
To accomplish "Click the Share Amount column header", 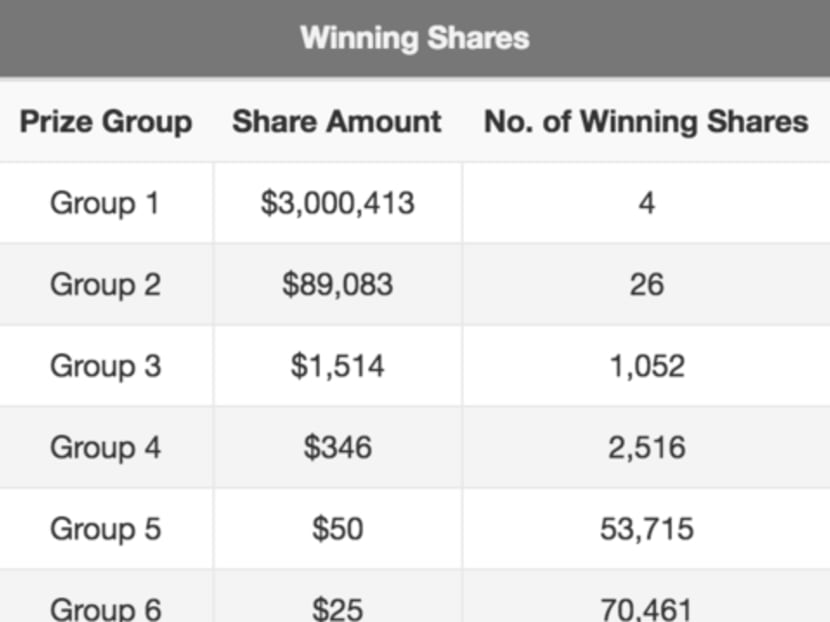I will pyautogui.click(x=337, y=122).
